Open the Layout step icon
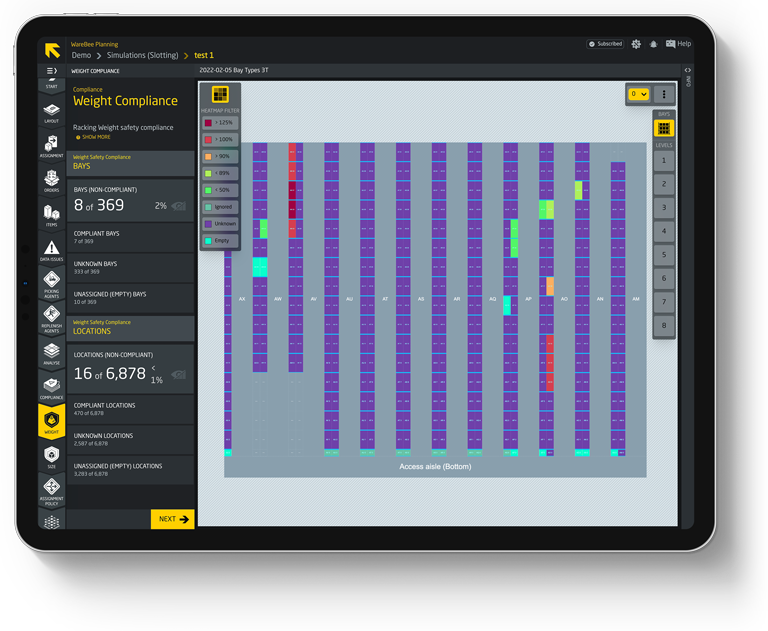The height and width of the screenshot is (631, 768). 51,113
